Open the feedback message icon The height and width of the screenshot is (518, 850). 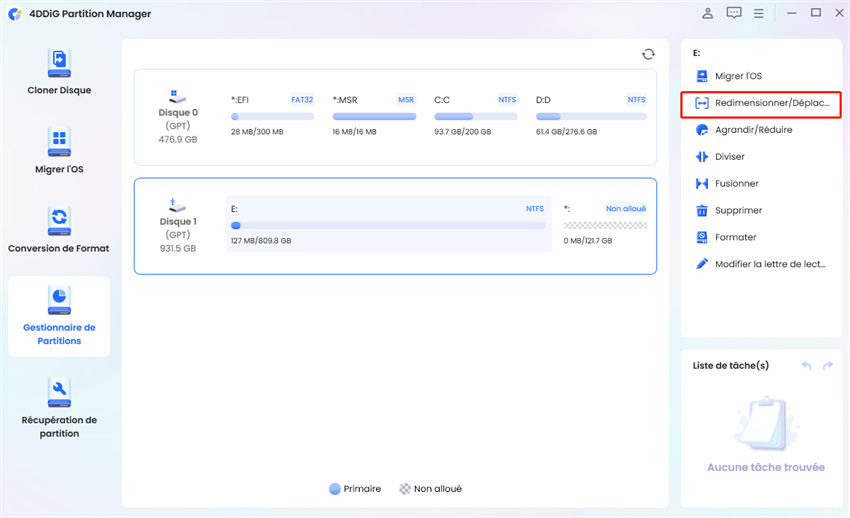click(734, 13)
